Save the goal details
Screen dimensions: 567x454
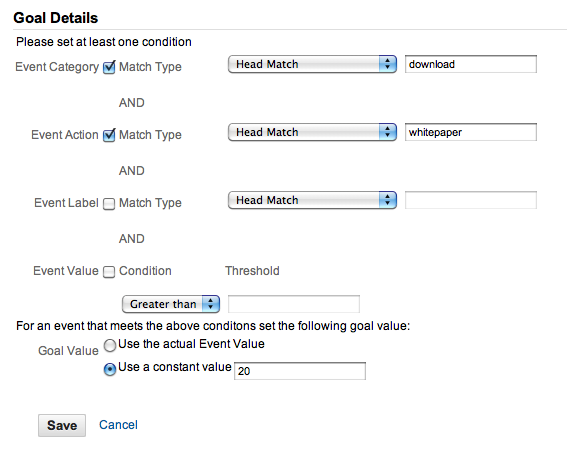click(62, 425)
